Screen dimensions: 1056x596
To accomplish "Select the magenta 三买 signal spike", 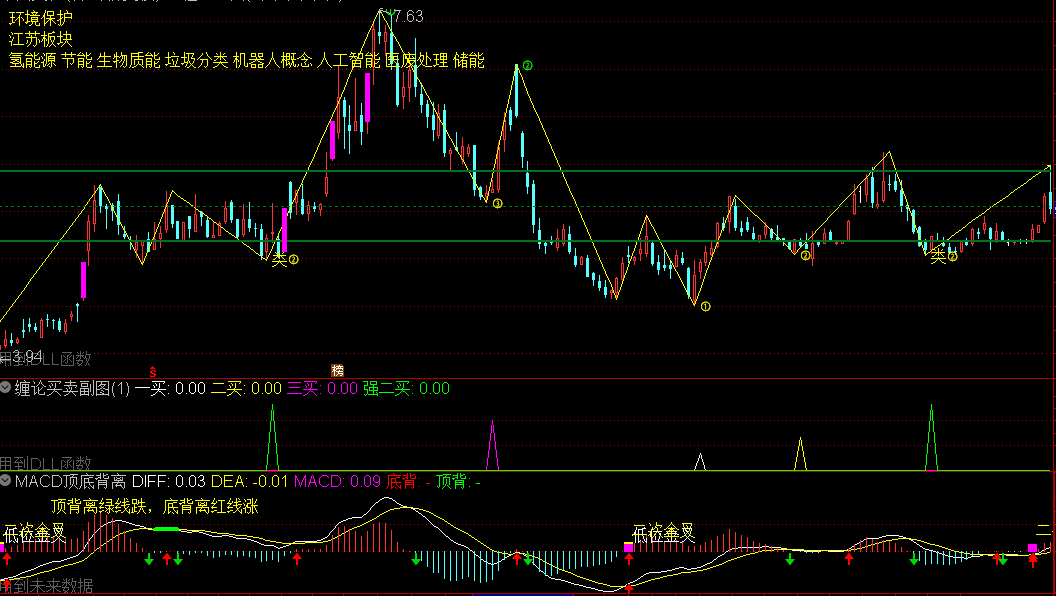I will pyautogui.click(x=493, y=445).
